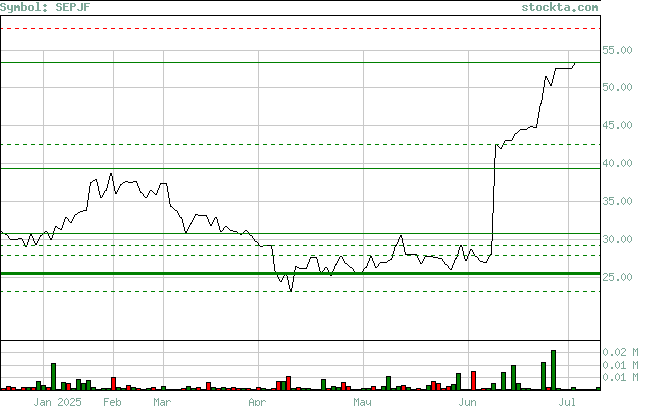The width and height of the screenshot is (655, 406).
Task: Click the 0.02 M volume axis label
Action: 620,353
